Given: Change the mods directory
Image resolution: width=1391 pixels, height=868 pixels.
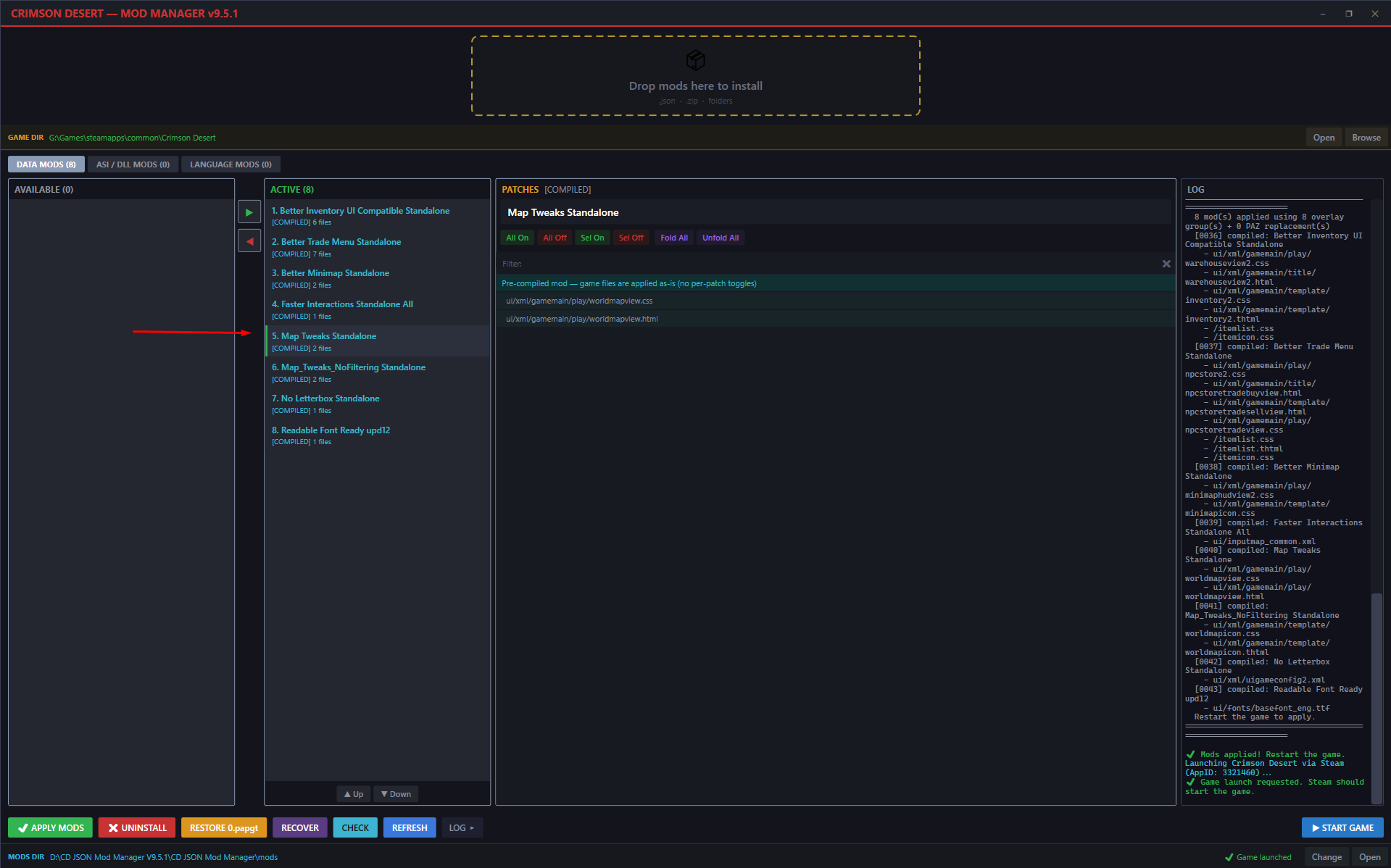Looking at the screenshot, I should tap(1326, 857).
